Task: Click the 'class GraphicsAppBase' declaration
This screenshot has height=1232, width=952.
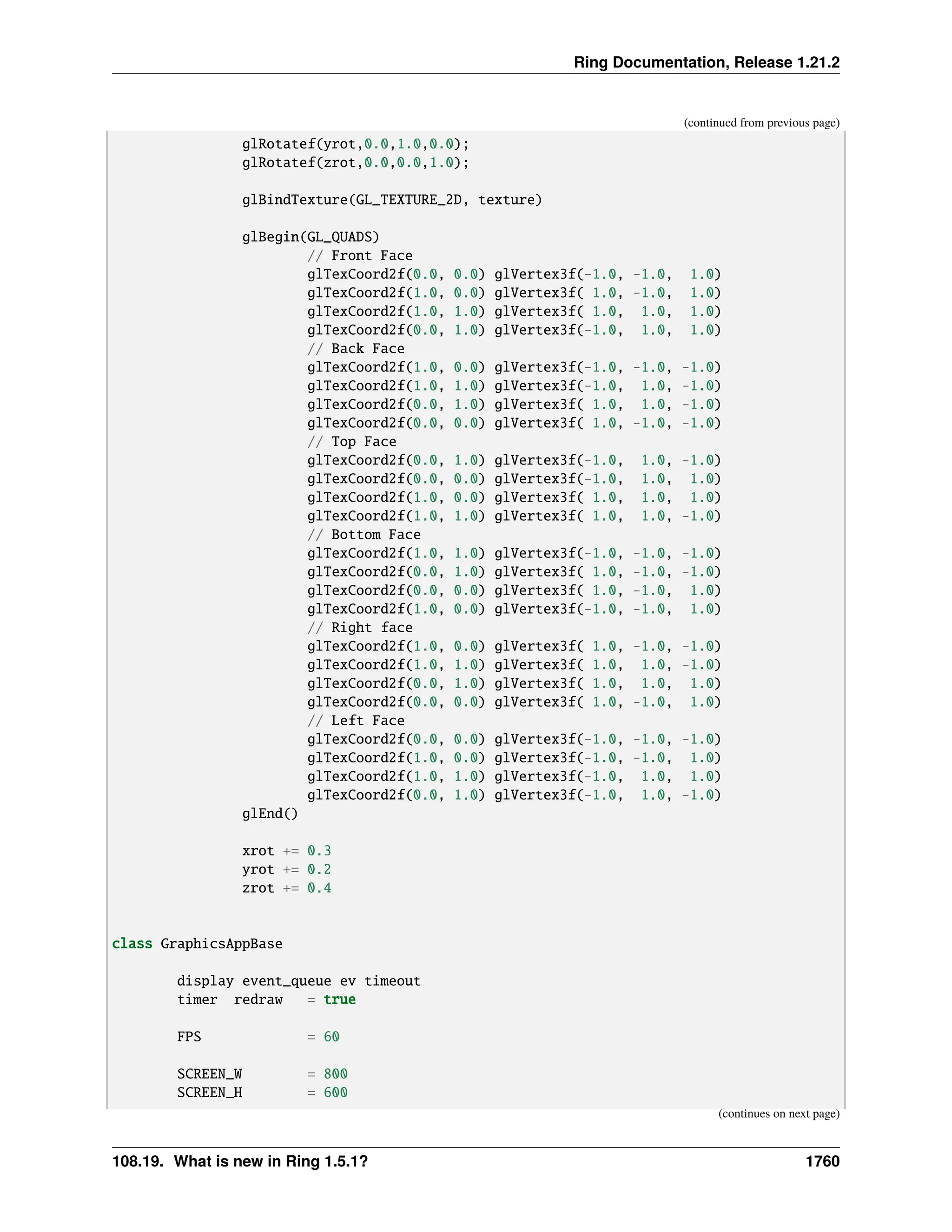Action: [197, 944]
